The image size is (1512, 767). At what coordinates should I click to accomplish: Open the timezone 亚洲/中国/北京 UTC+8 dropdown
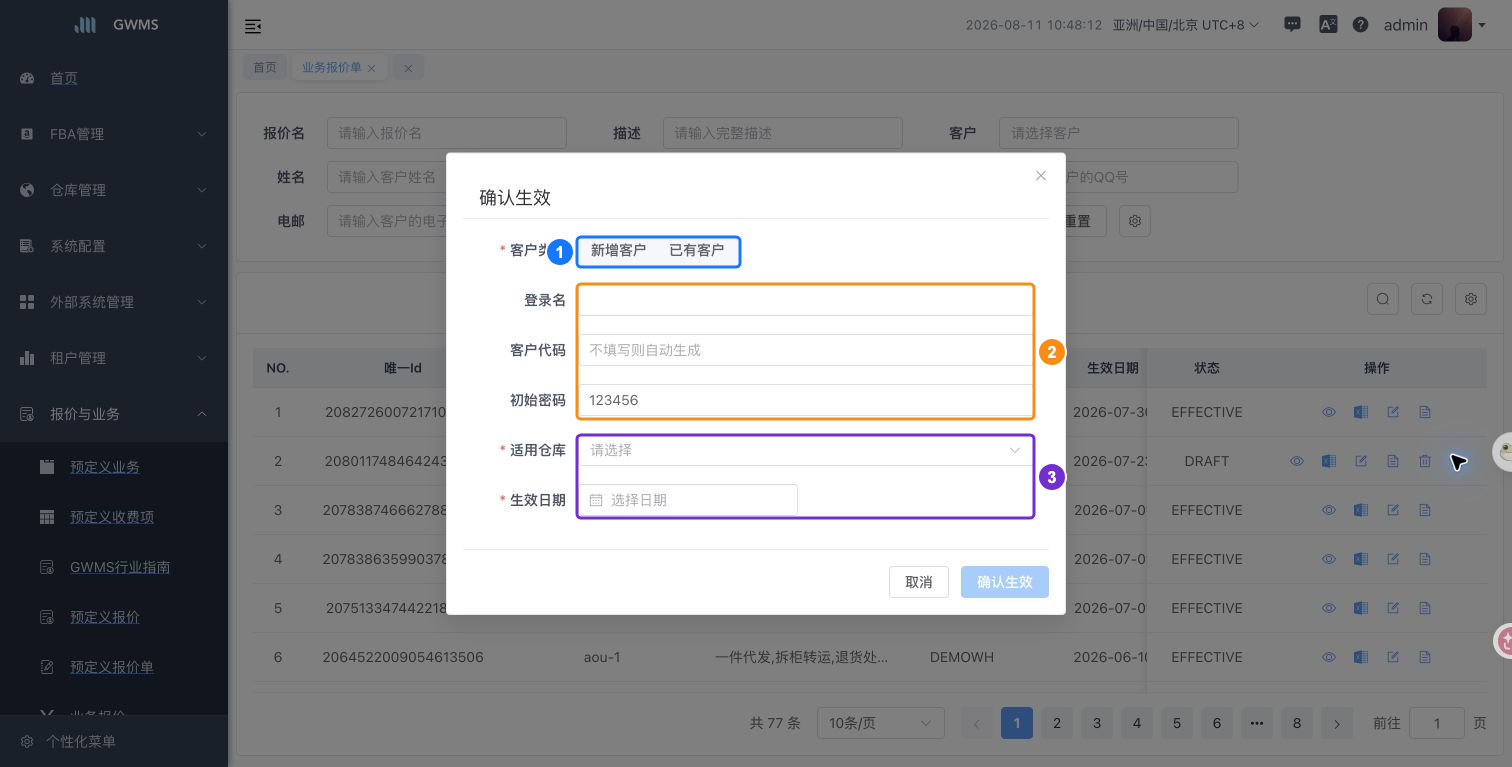[1186, 25]
